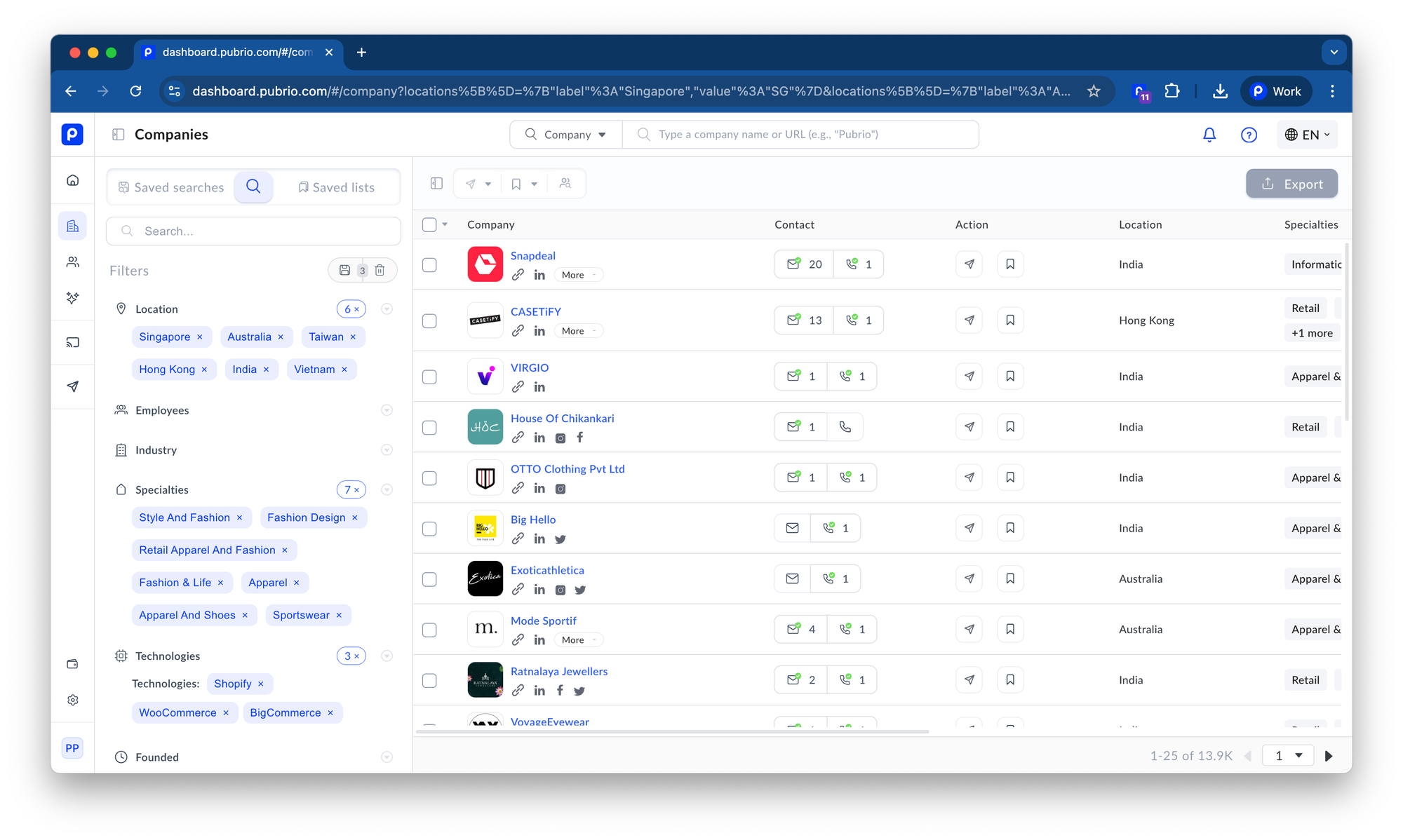Check the OTTO Clothing row checkbox

[429, 478]
